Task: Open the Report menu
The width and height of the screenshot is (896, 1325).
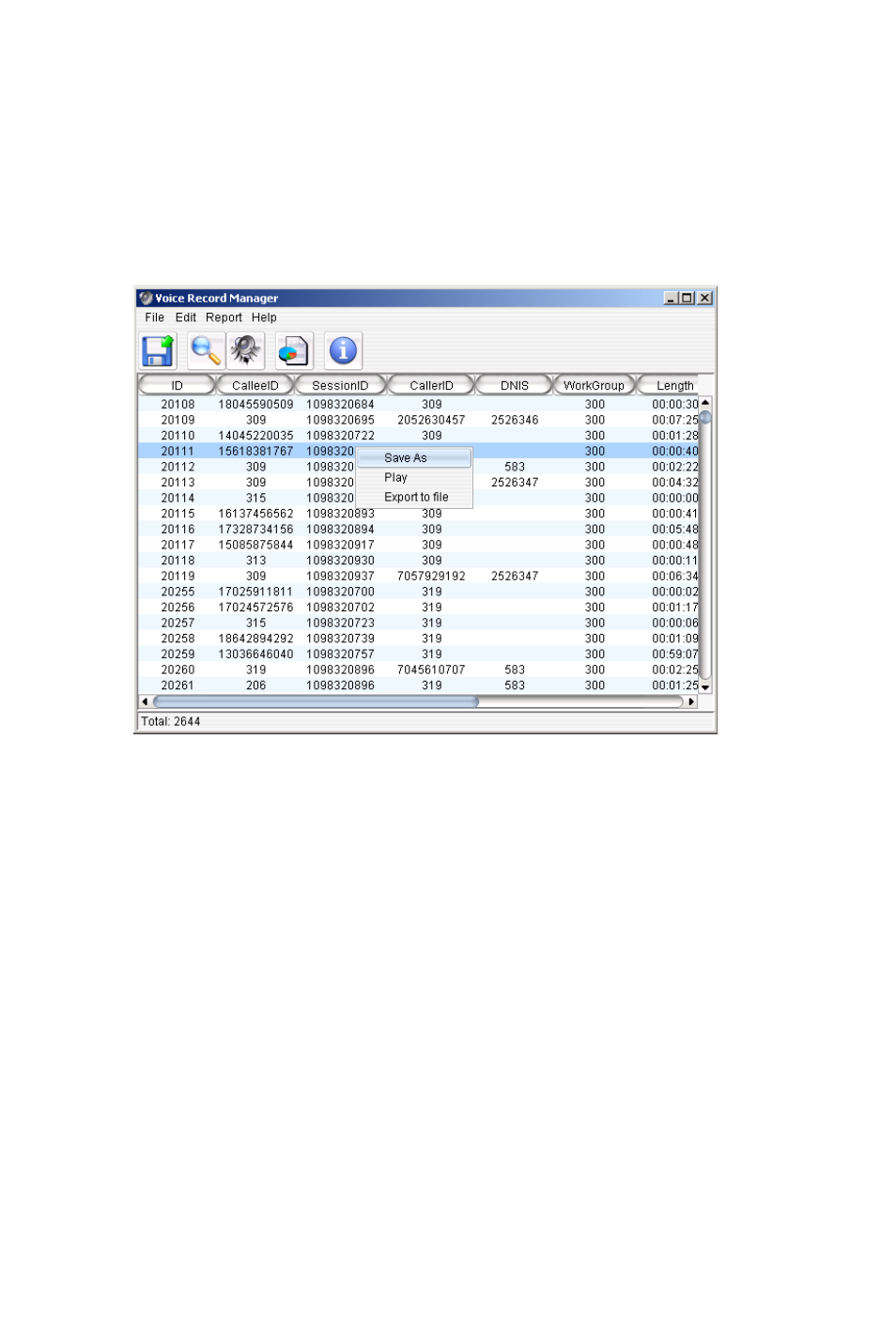Action: pyautogui.click(x=224, y=317)
